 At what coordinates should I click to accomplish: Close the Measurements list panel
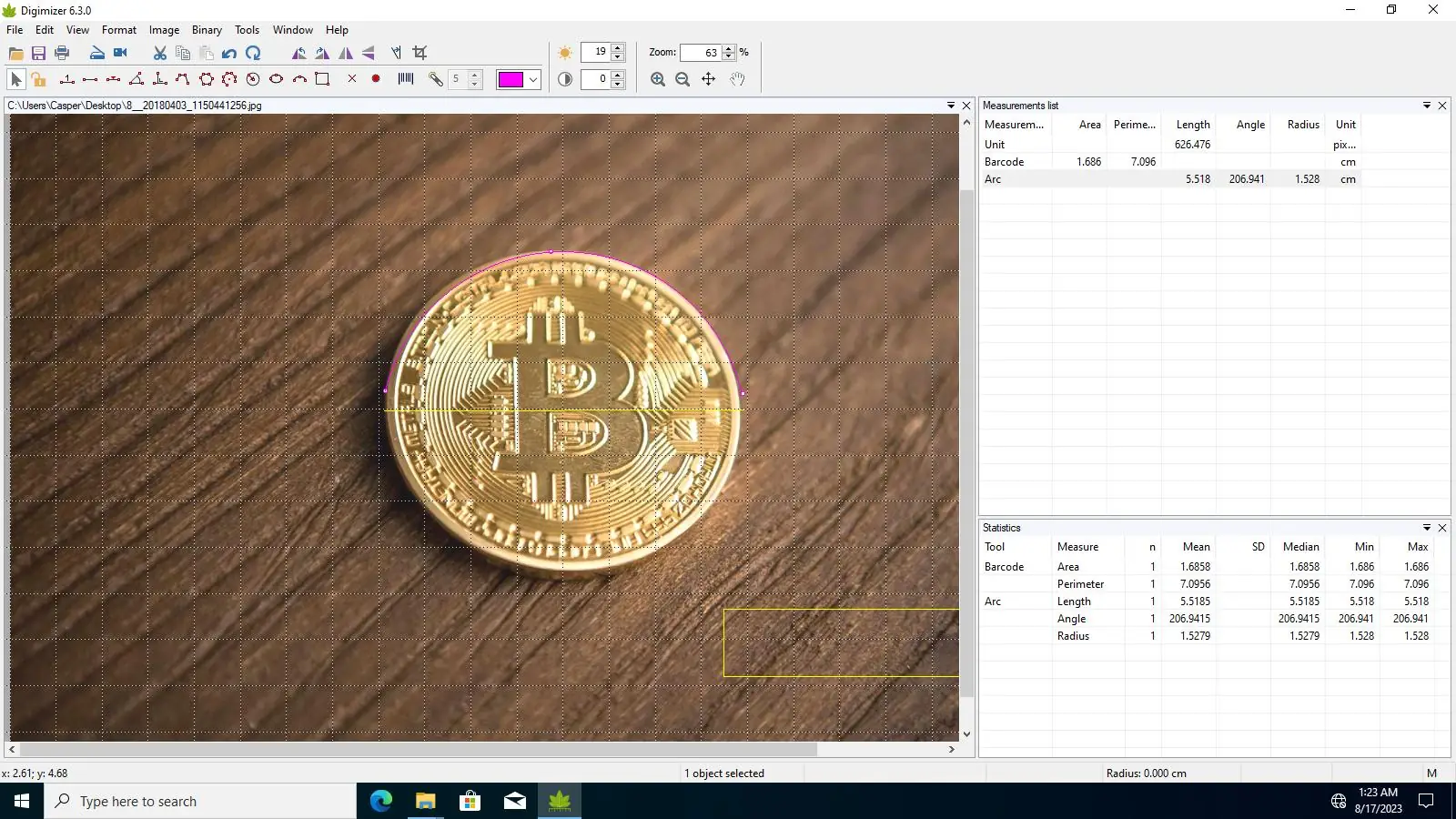coord(1442,106)
